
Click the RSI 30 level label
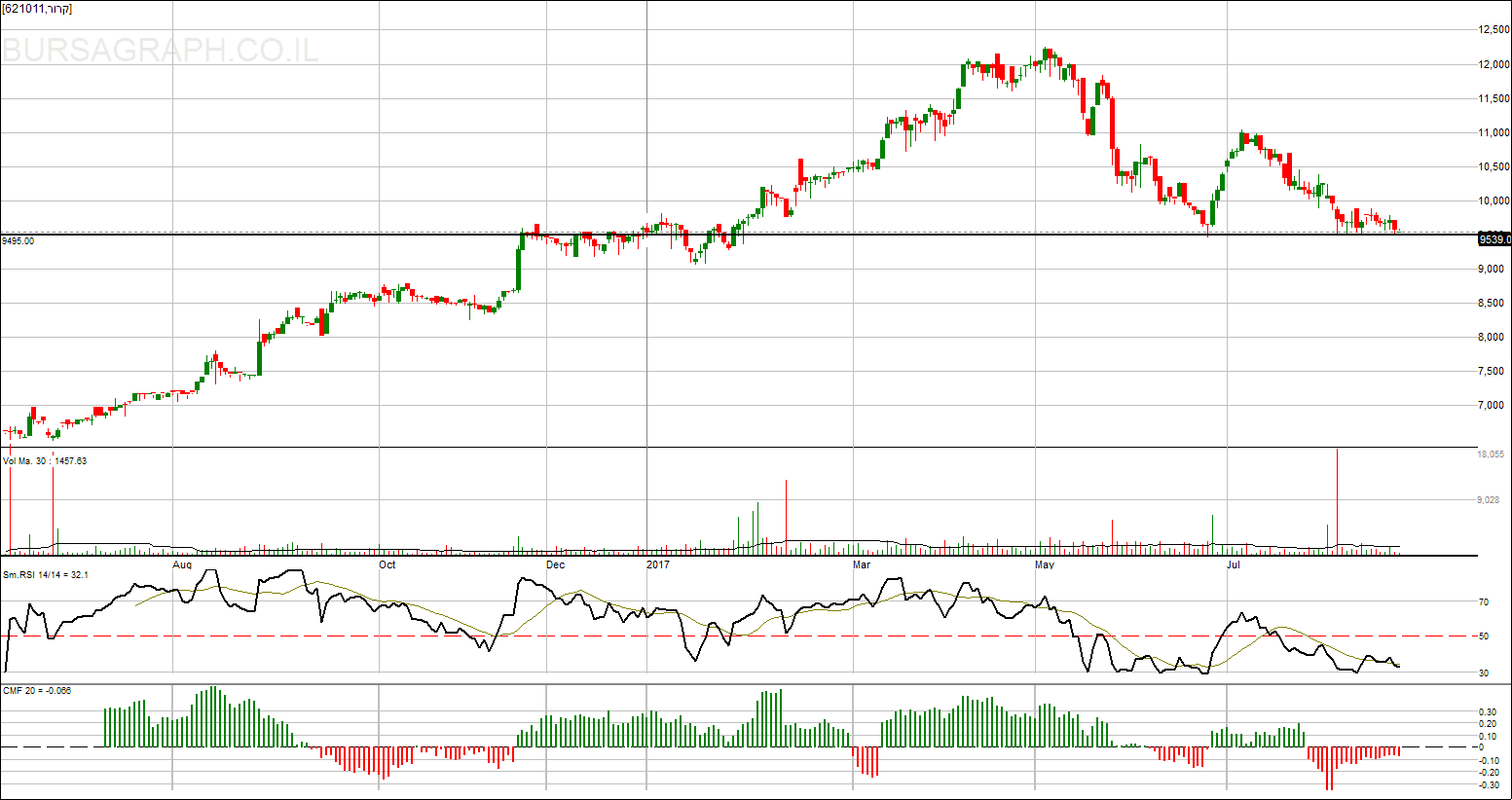[x=1484, y=673]
